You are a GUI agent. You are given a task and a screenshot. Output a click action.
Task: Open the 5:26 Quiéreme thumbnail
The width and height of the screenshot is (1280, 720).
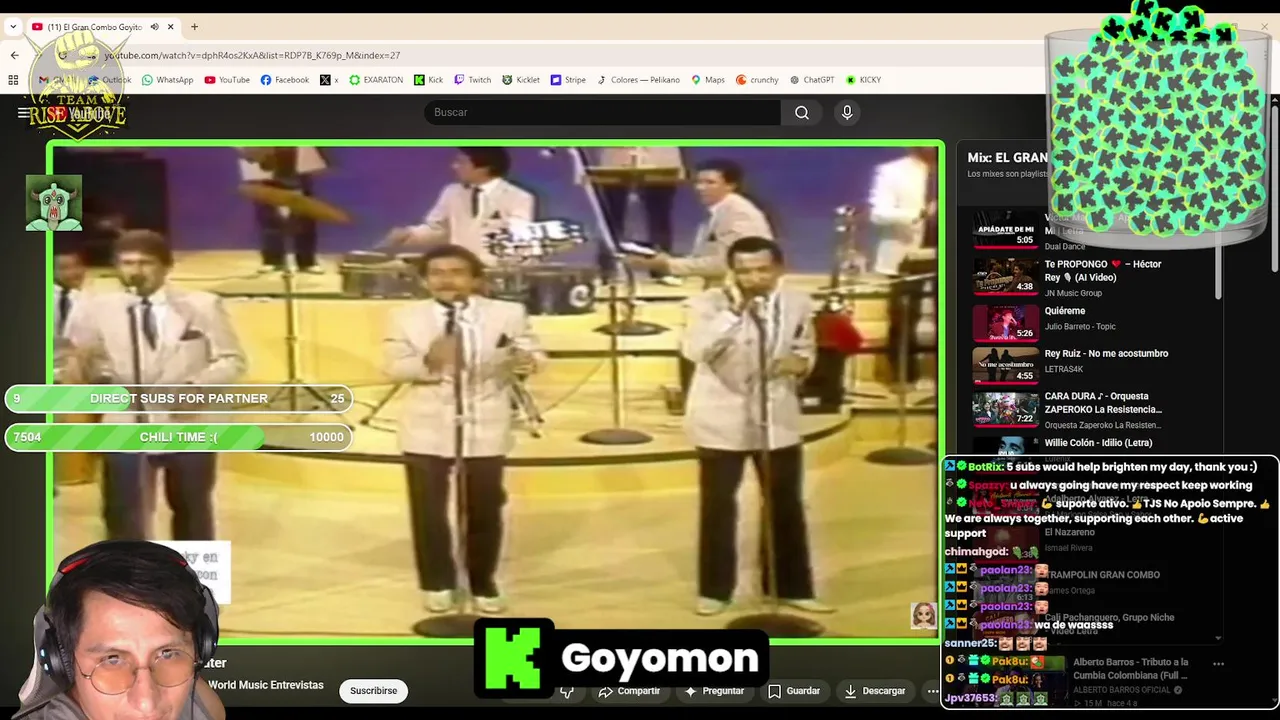(1006, 323)
